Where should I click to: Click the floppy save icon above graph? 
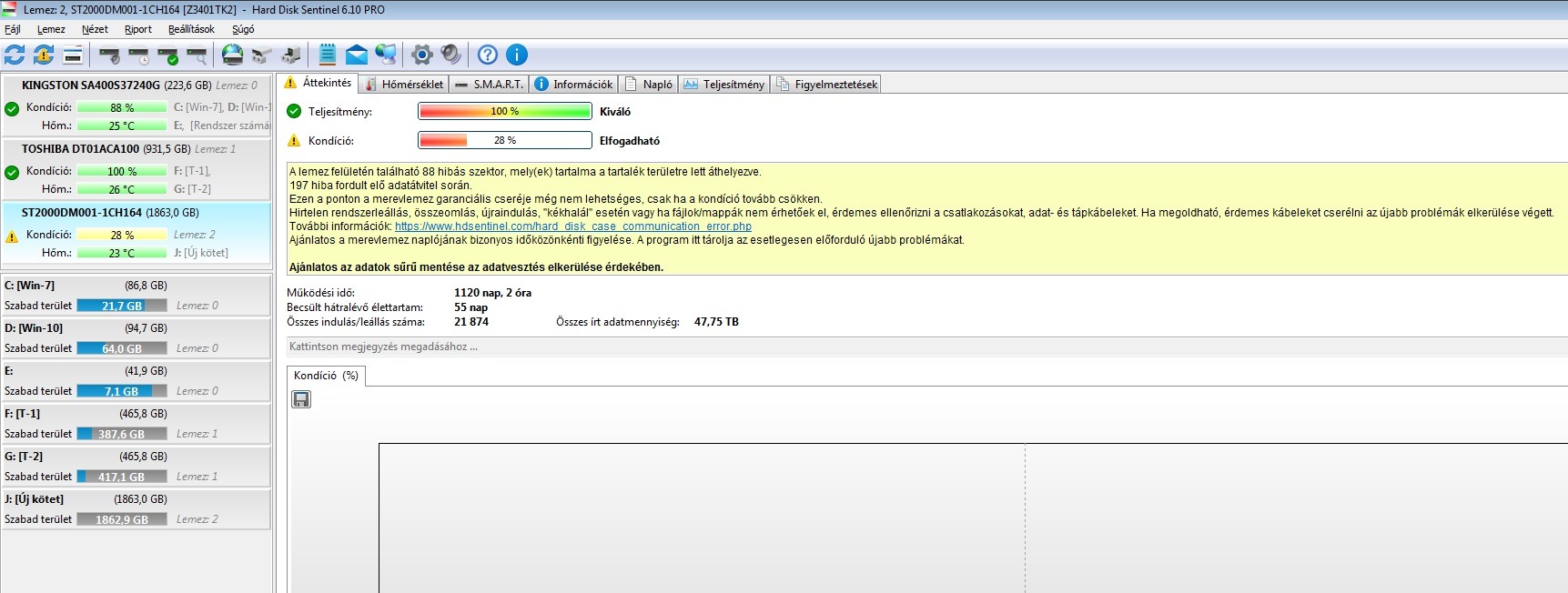(301, 399)
